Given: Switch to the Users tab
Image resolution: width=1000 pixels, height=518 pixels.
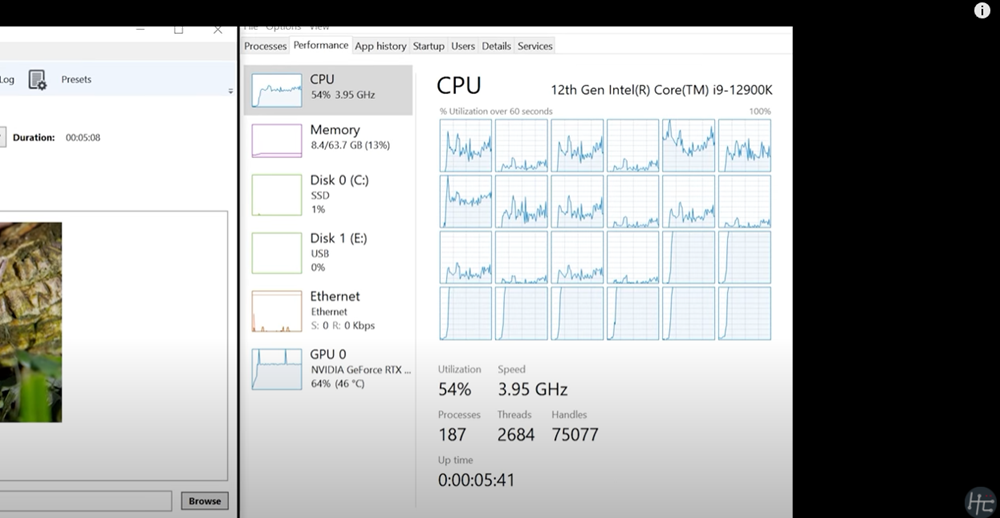Looking at the screenshot, I should 463,46.
